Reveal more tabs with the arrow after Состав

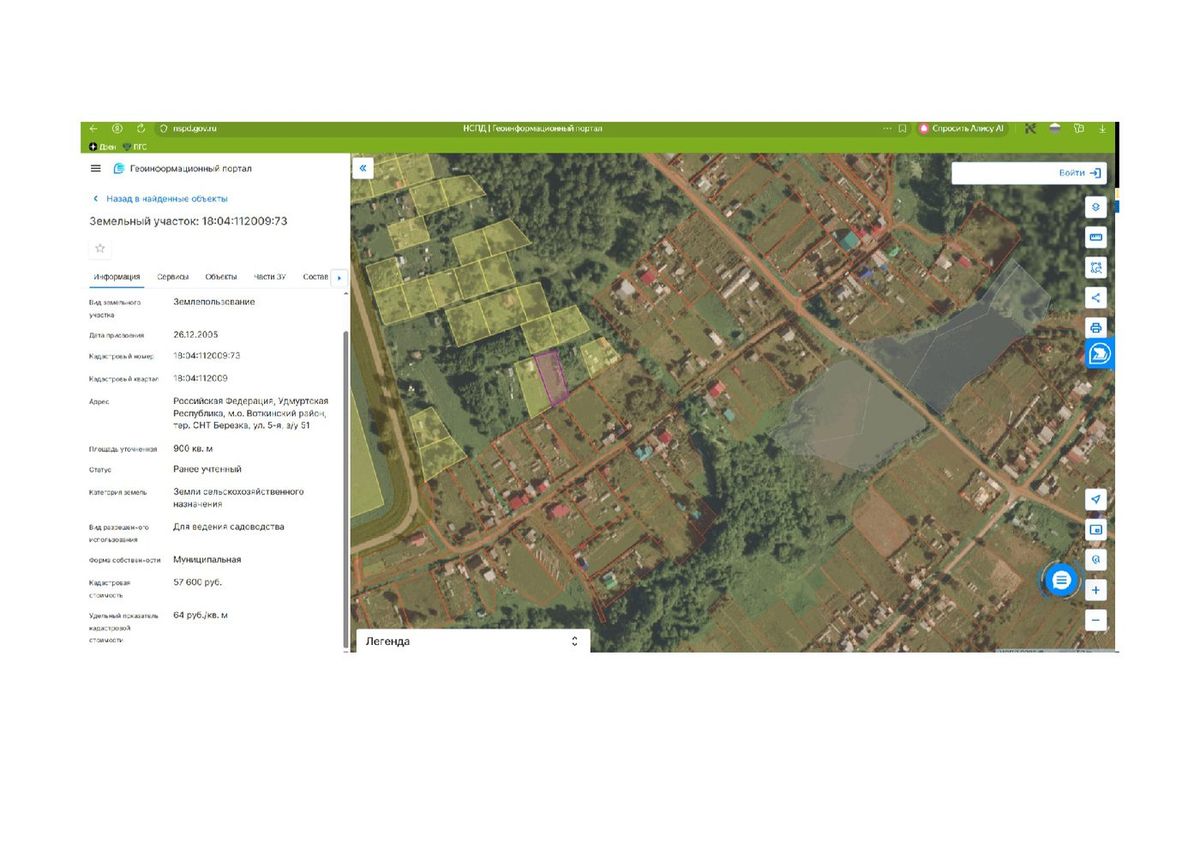click(339, 277)
